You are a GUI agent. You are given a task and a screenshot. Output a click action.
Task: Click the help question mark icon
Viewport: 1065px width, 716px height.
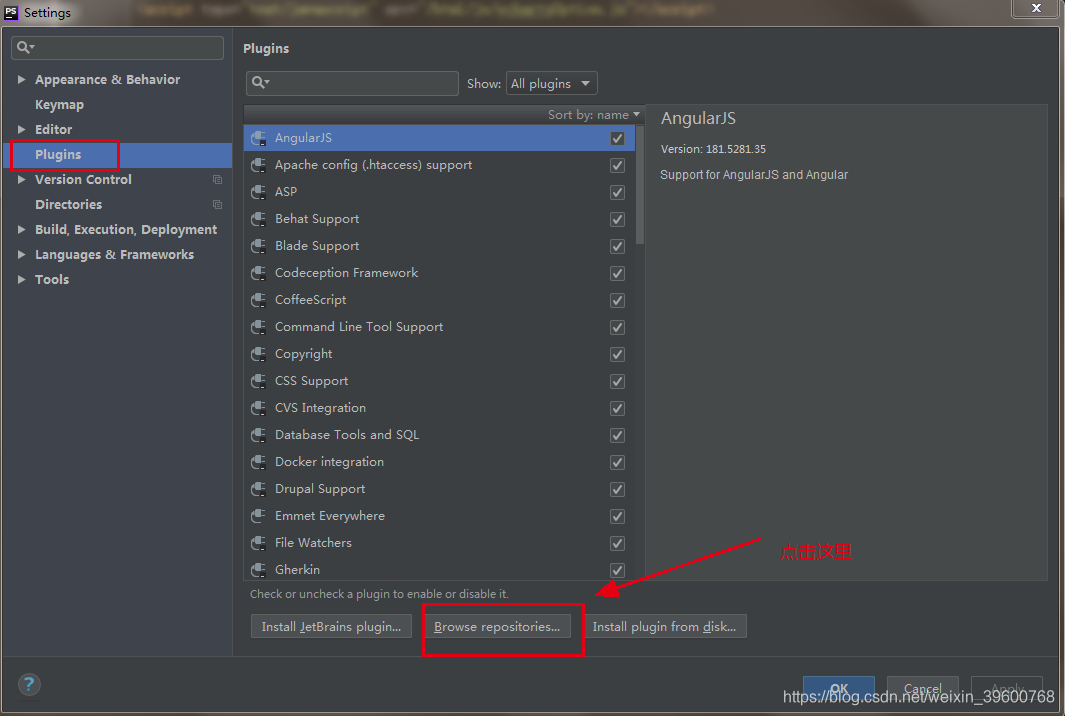pyautogui.click(x=29, y=684)
